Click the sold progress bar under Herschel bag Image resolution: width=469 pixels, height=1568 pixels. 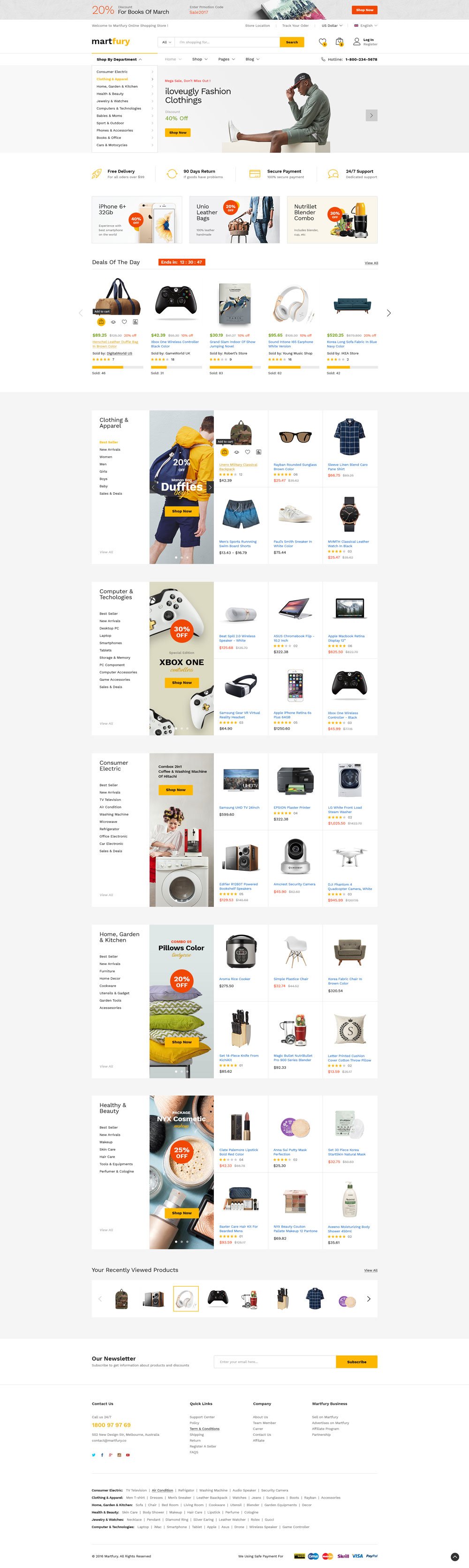(x=118, y=367)
